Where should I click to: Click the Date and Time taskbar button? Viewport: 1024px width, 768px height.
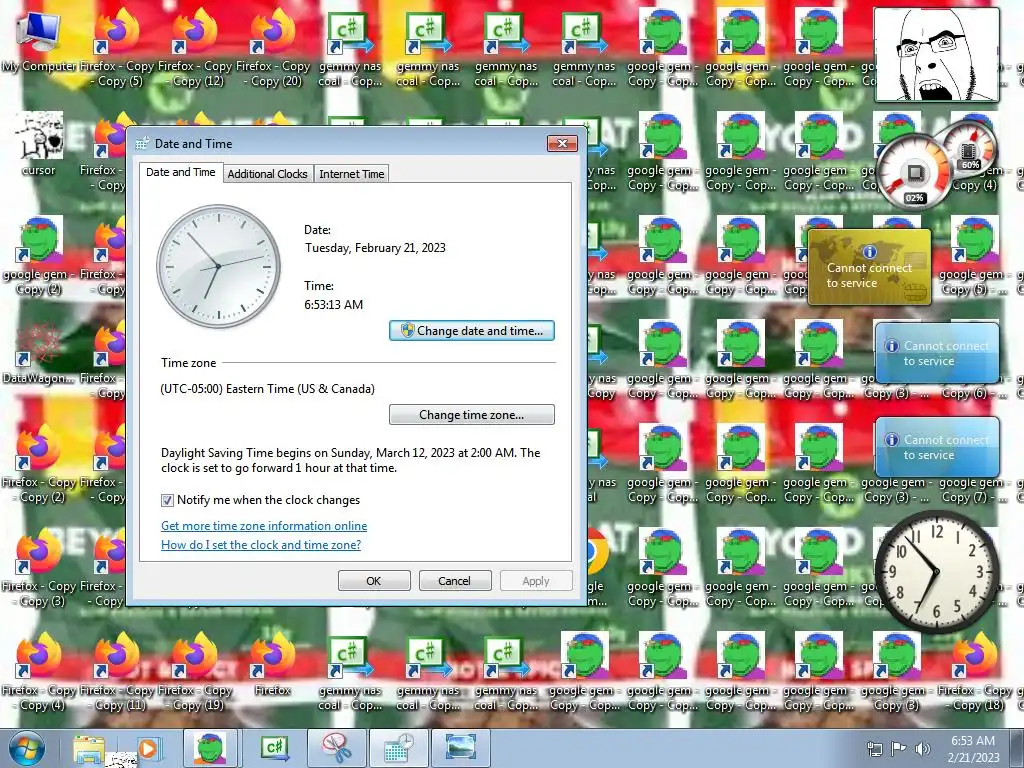point(399,748)
